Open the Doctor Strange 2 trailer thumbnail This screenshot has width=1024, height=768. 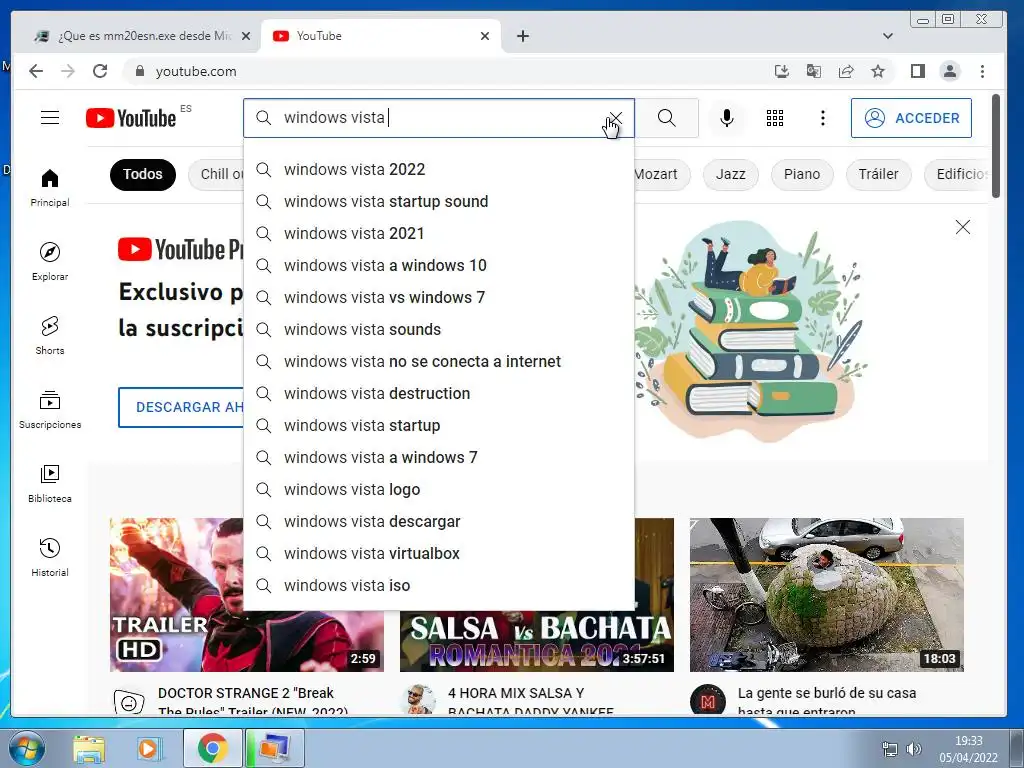click(x=247, y=595)
